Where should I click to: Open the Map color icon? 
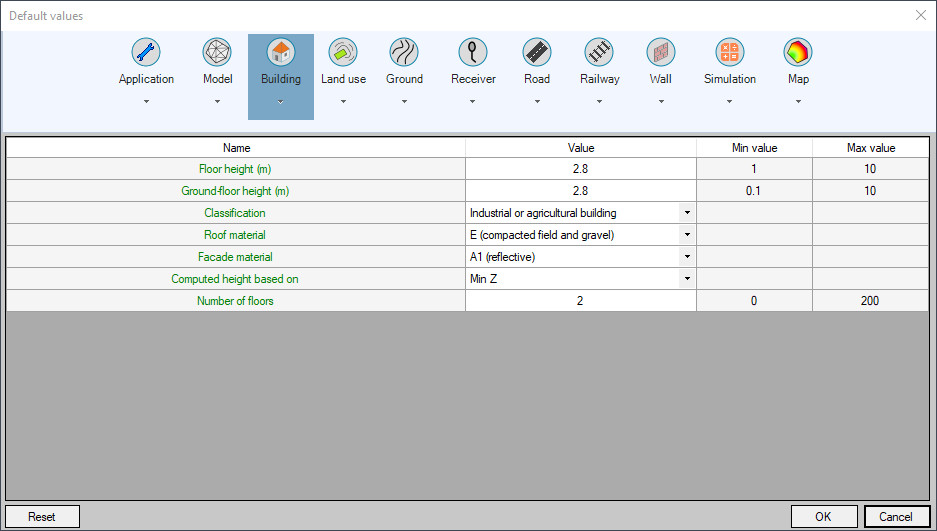798,53
